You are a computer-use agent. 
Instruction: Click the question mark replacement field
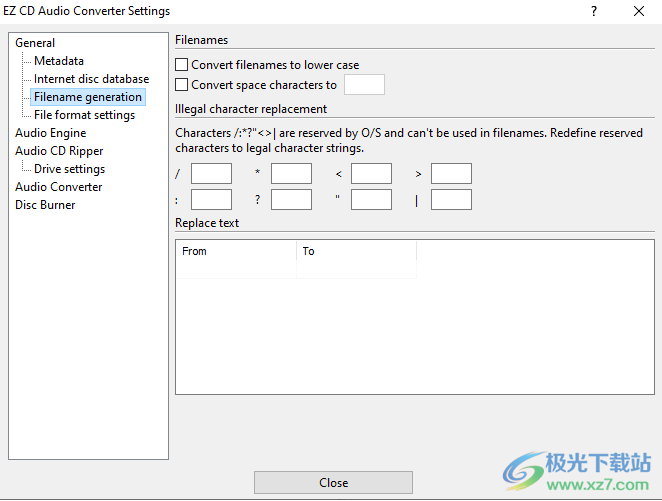pyautogui.click(x=291, y=200)
